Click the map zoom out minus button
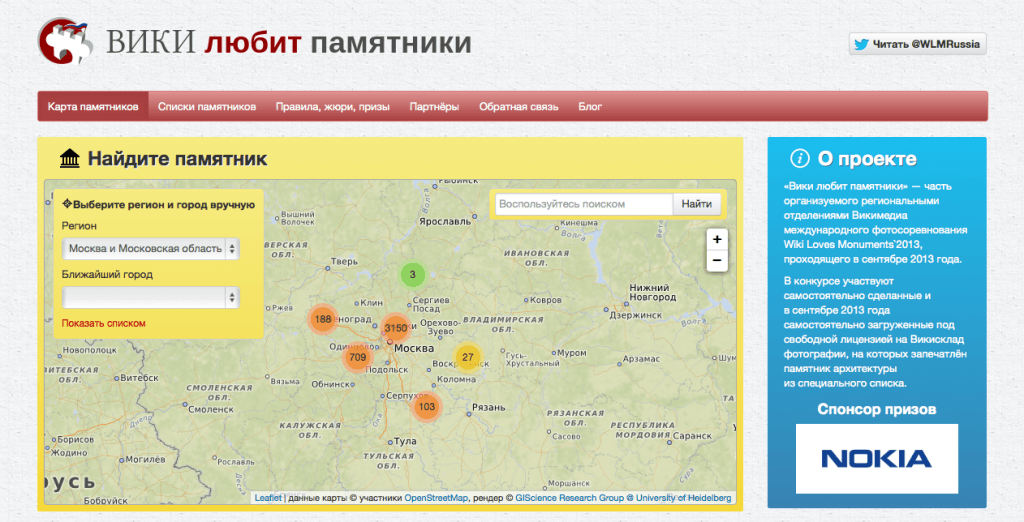 (716, 261)
